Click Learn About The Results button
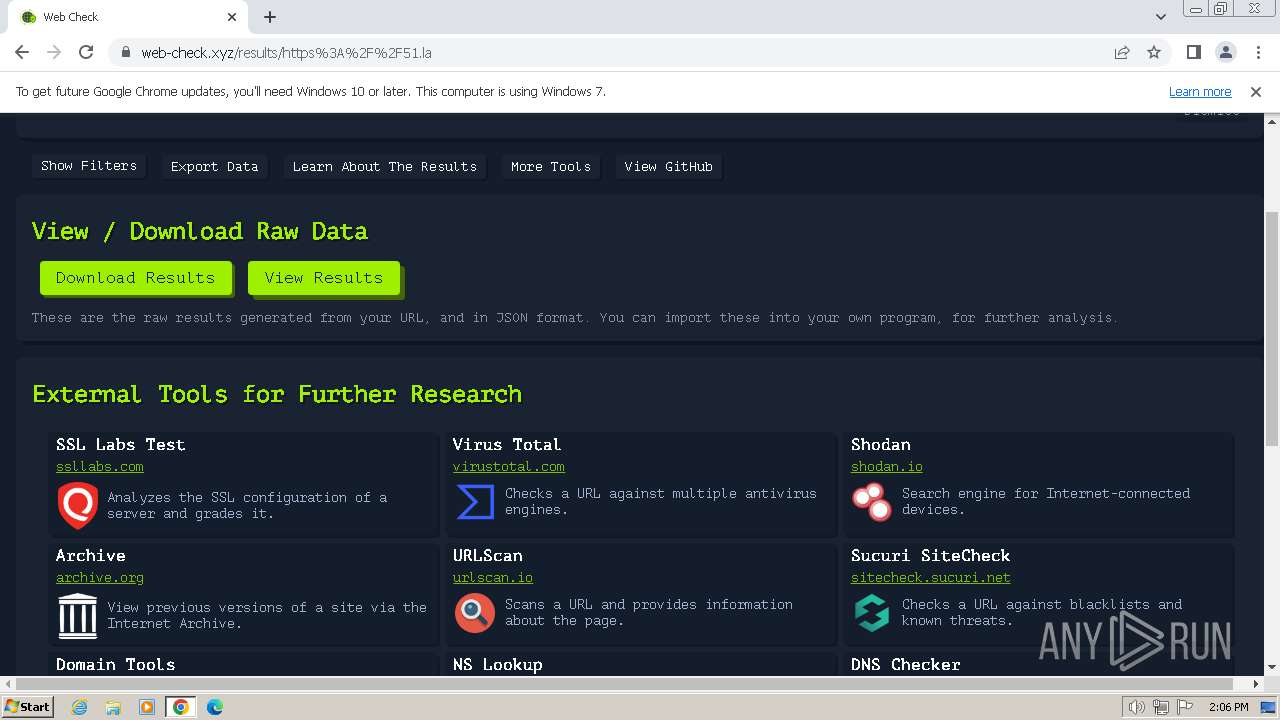Image resolution: width=1280 pixels, height=720 pixels. tap(384, 167)
